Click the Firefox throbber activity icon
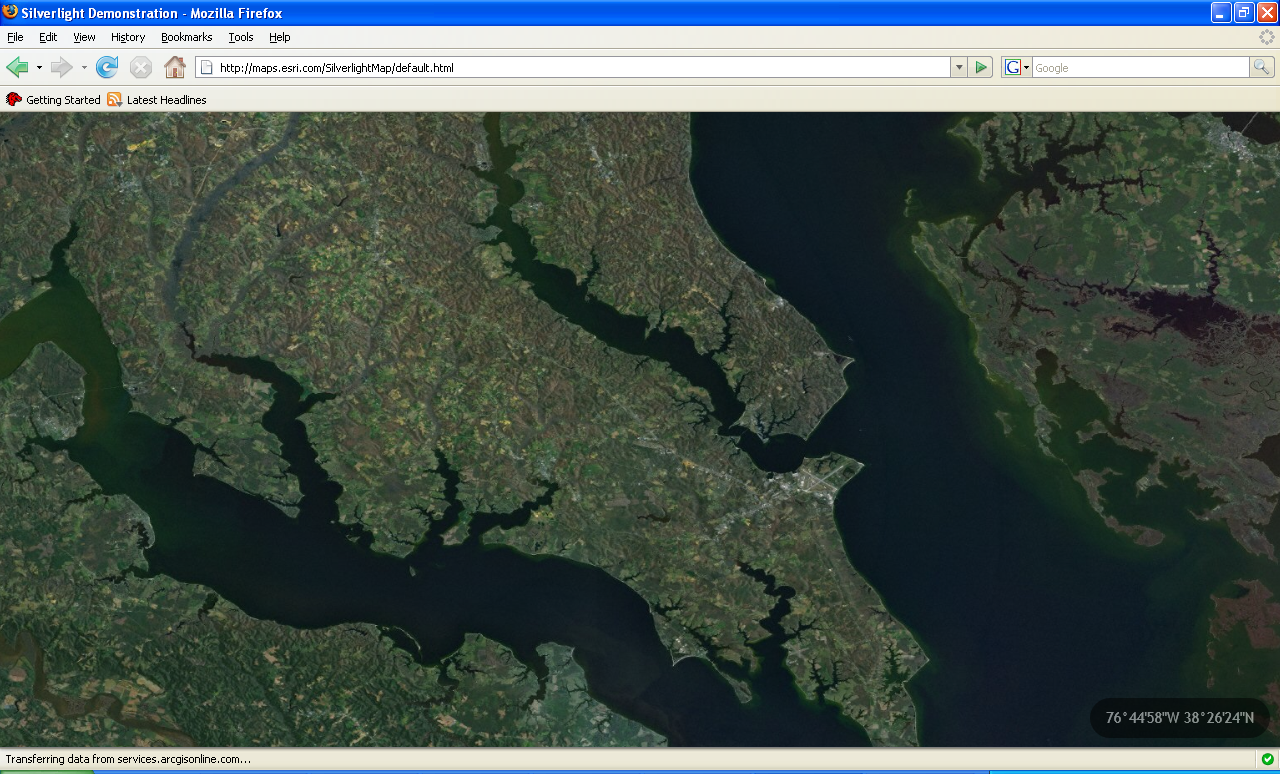The image size is (1280, 774). [x=1267, y=37]
